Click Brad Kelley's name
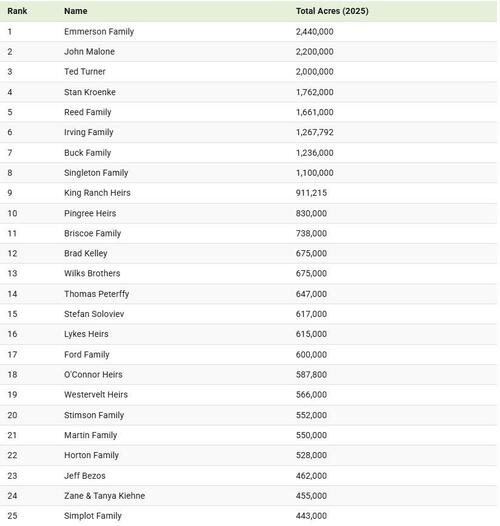Screen dimensions: 500x526 [x=86, y=253]
